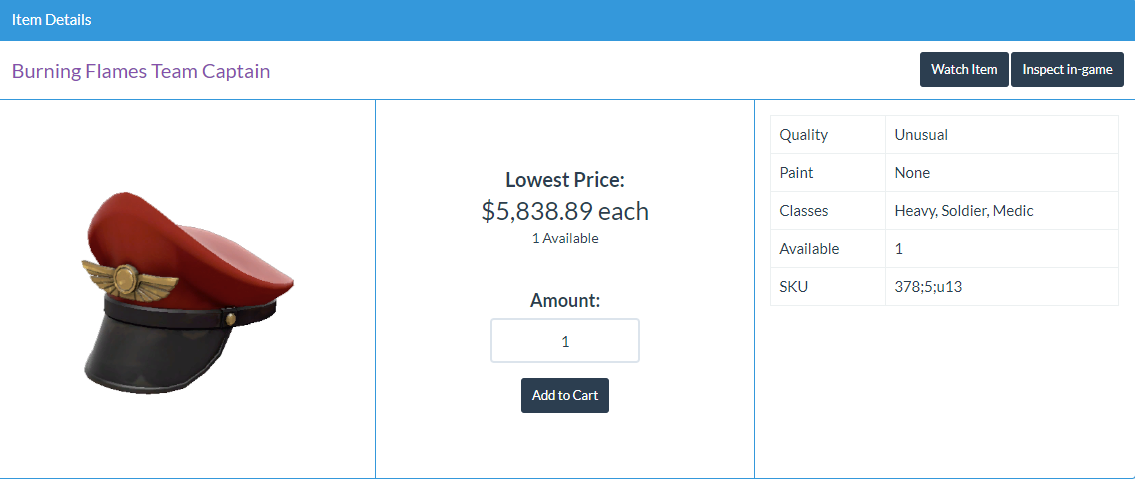Screen dimensions: 1135x479
Task: Click the Paint row label
Action: tap(796, 173)
